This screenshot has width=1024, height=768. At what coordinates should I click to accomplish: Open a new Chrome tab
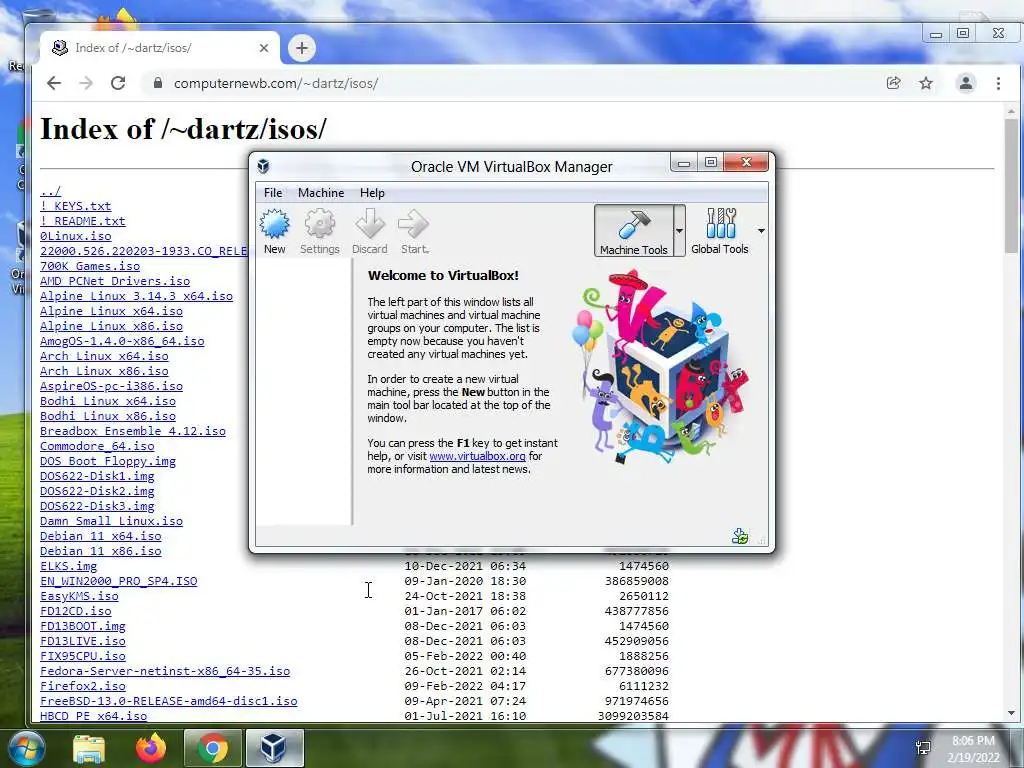[x=302, y=48]
